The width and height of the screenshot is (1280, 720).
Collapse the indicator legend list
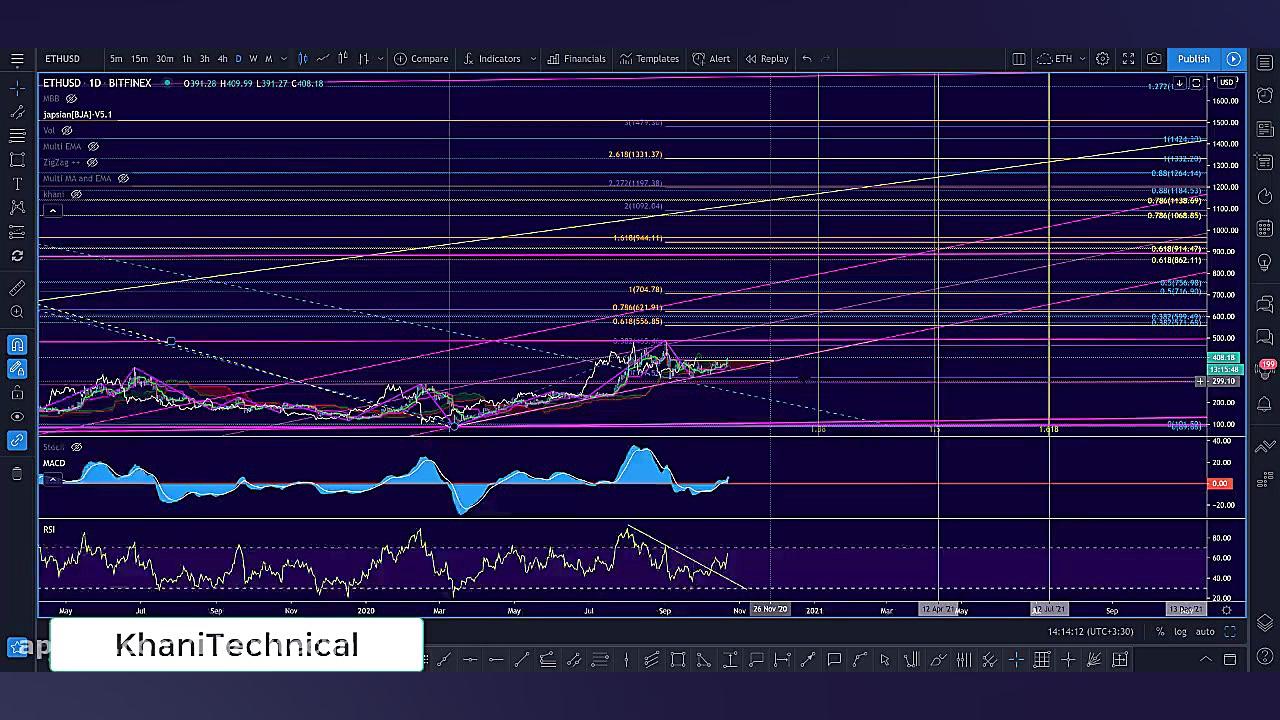click(x=52, y=210)
